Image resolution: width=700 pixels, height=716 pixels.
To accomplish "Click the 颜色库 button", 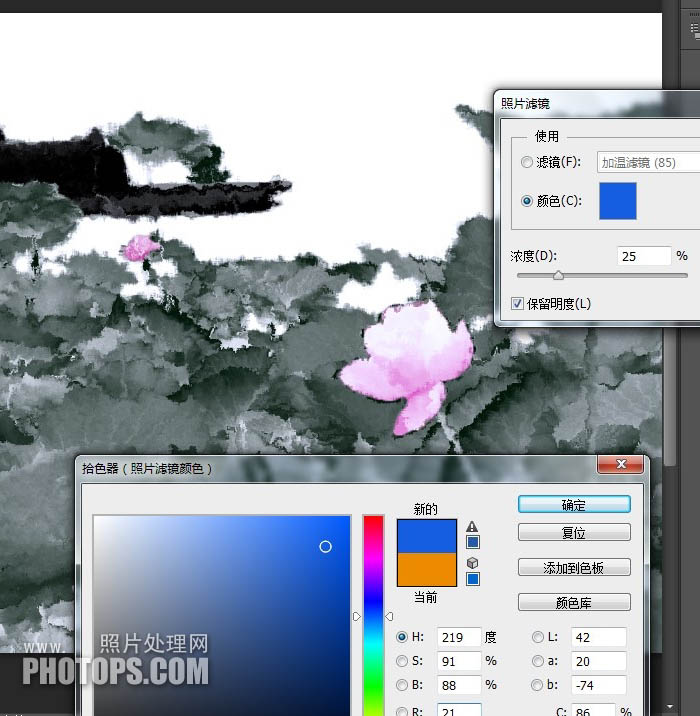I will 574,603.
